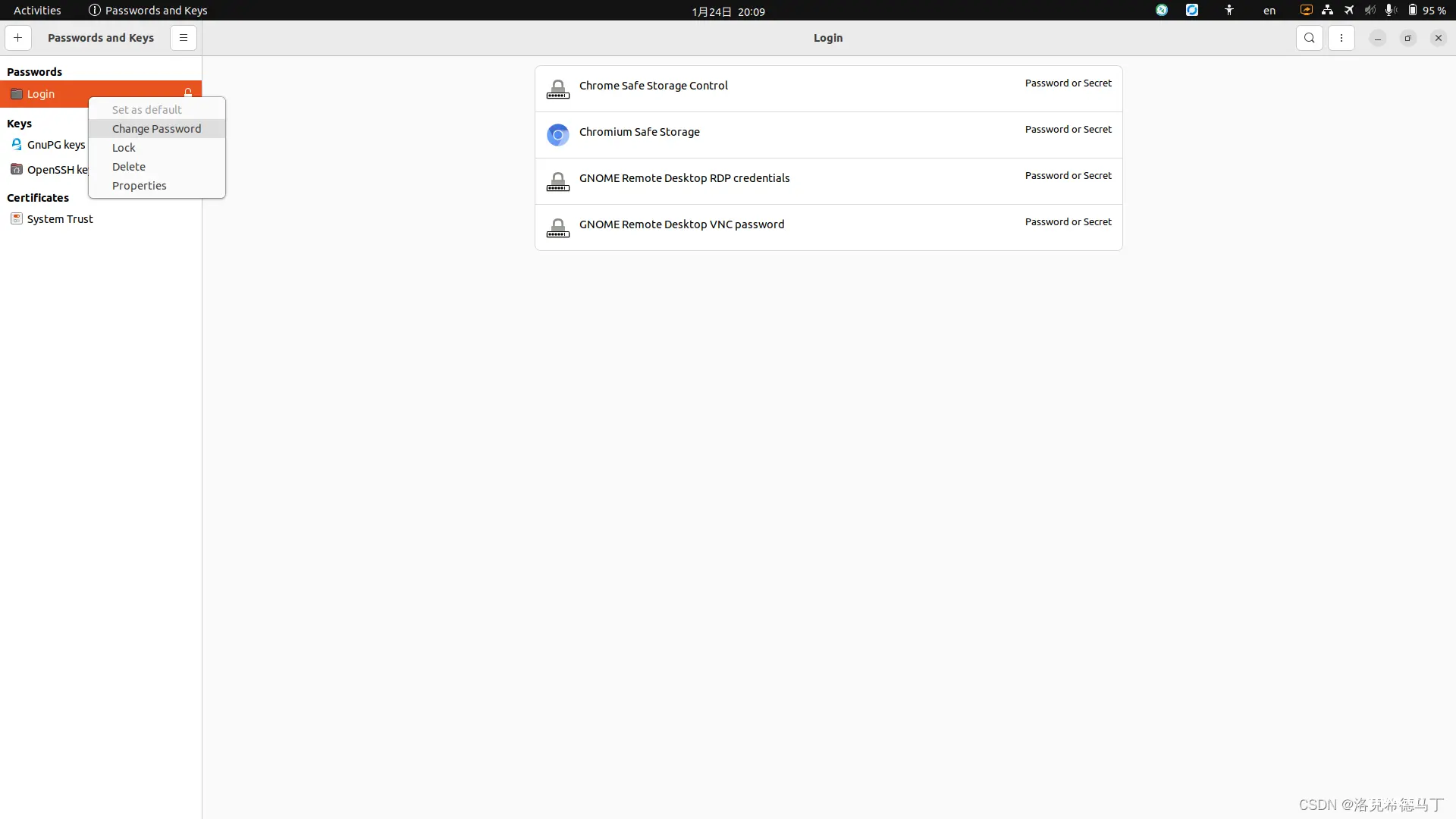Image resolution: width=1456 pixels, height=819 pixels.
Task: Click the search icon in toolbar
Action: pyautogui.click(x=1310, y=37)
